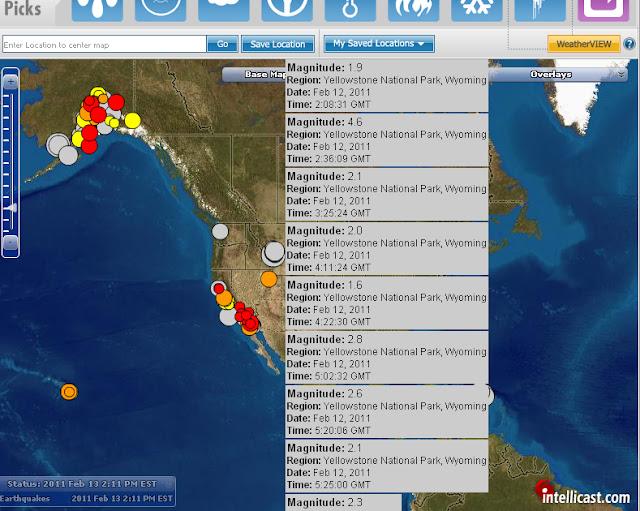Click the Save Location button
This screenshot has width=640, height=511.
click(x=278, y=44)
